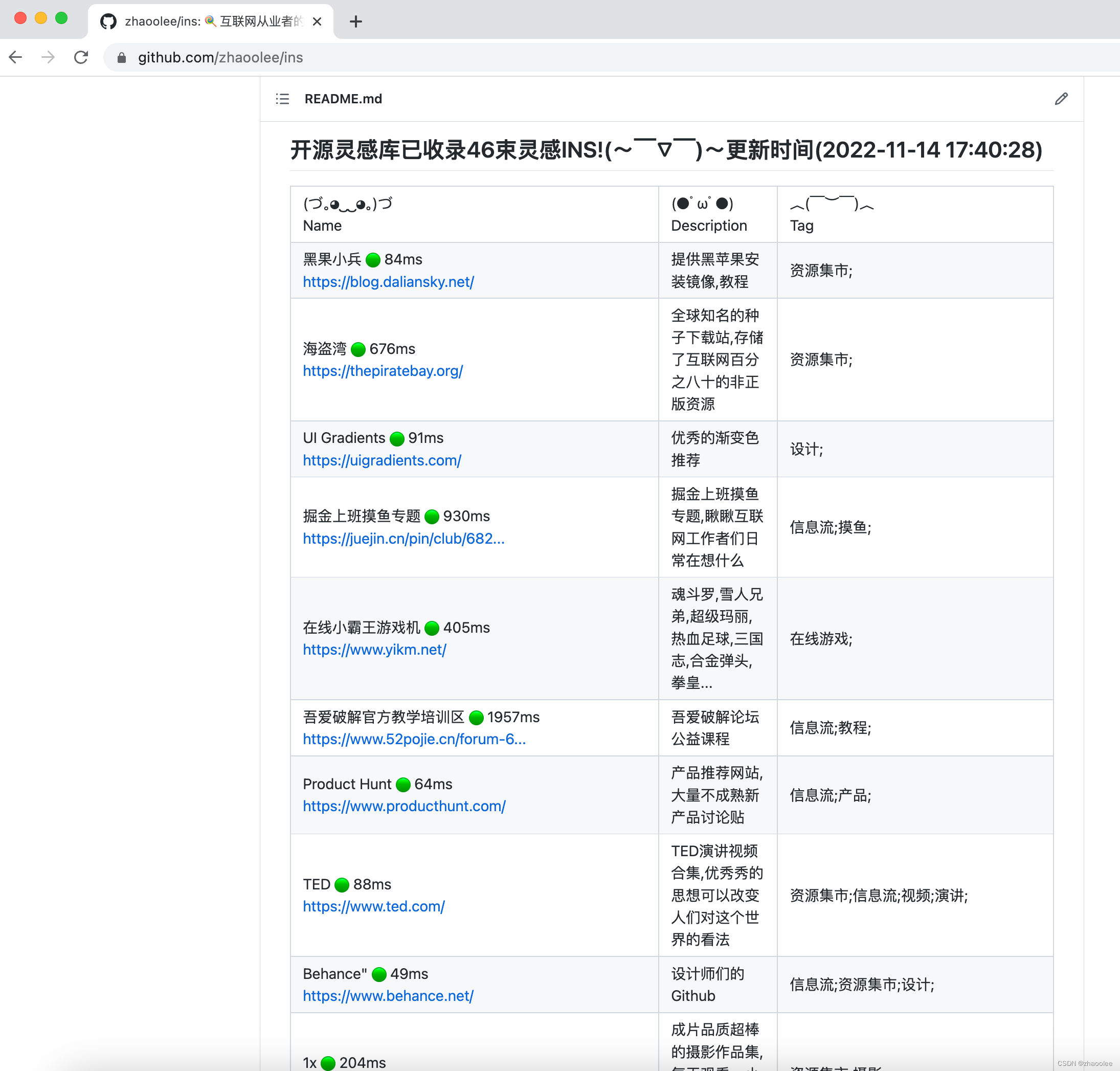Click the 掘金上班摸鱼专题,瞅瞅 description cell
This screenshot has height=1071, width=1120.
[717, 527]
